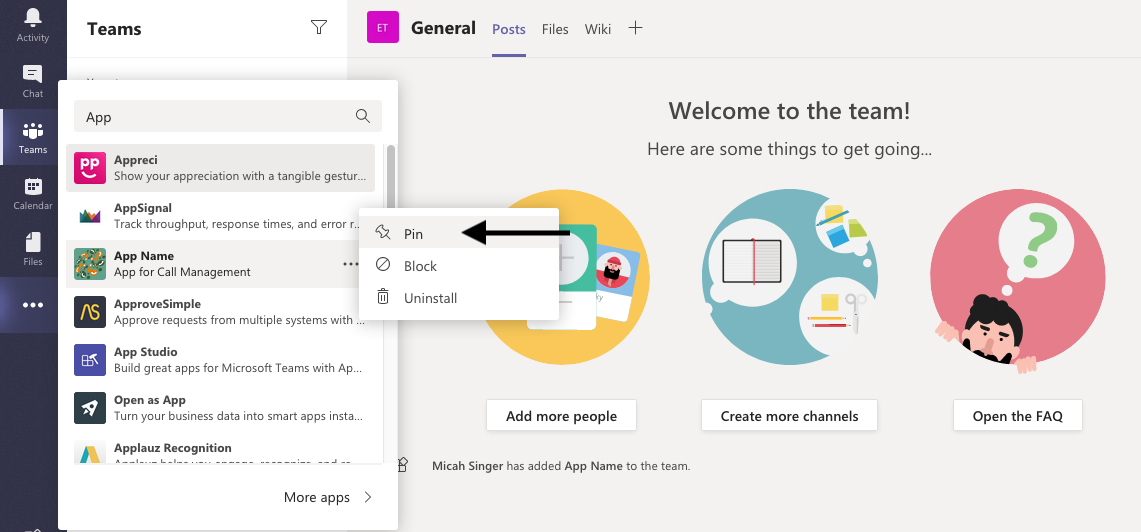Select the Appreci app name text
The height and width of the screenshot is (532, 1141).
pyautogui.click(x=135, y=159)
